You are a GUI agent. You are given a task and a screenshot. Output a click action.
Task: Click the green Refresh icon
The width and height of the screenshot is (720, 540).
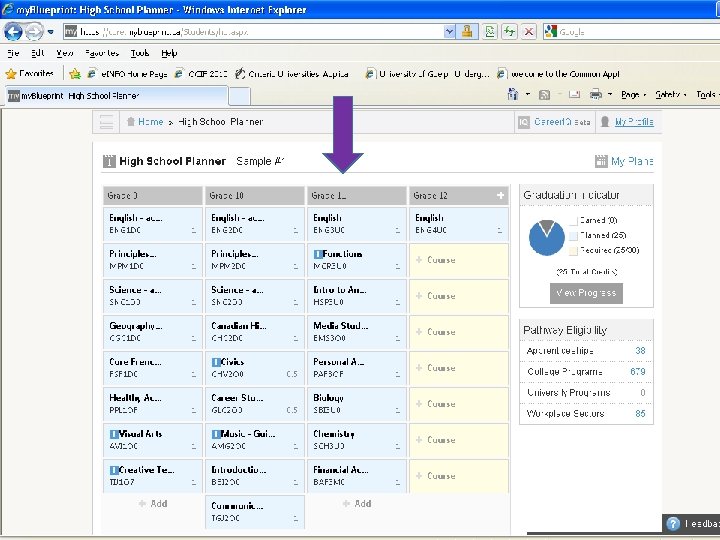pyautogui.click(x=509, y=32)
